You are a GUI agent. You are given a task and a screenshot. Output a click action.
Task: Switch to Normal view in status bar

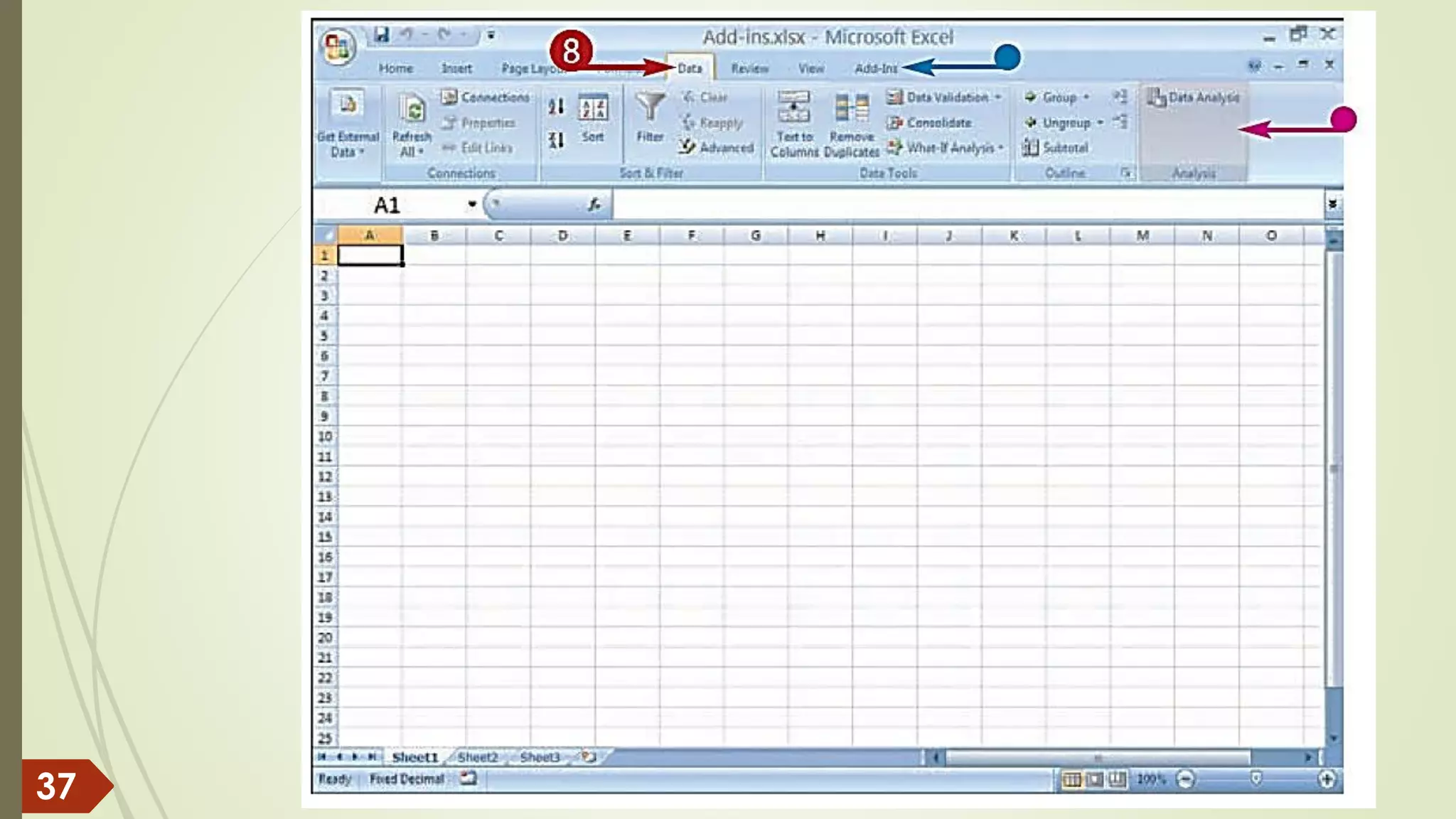pyautogui.click(x=1071, y=780)
